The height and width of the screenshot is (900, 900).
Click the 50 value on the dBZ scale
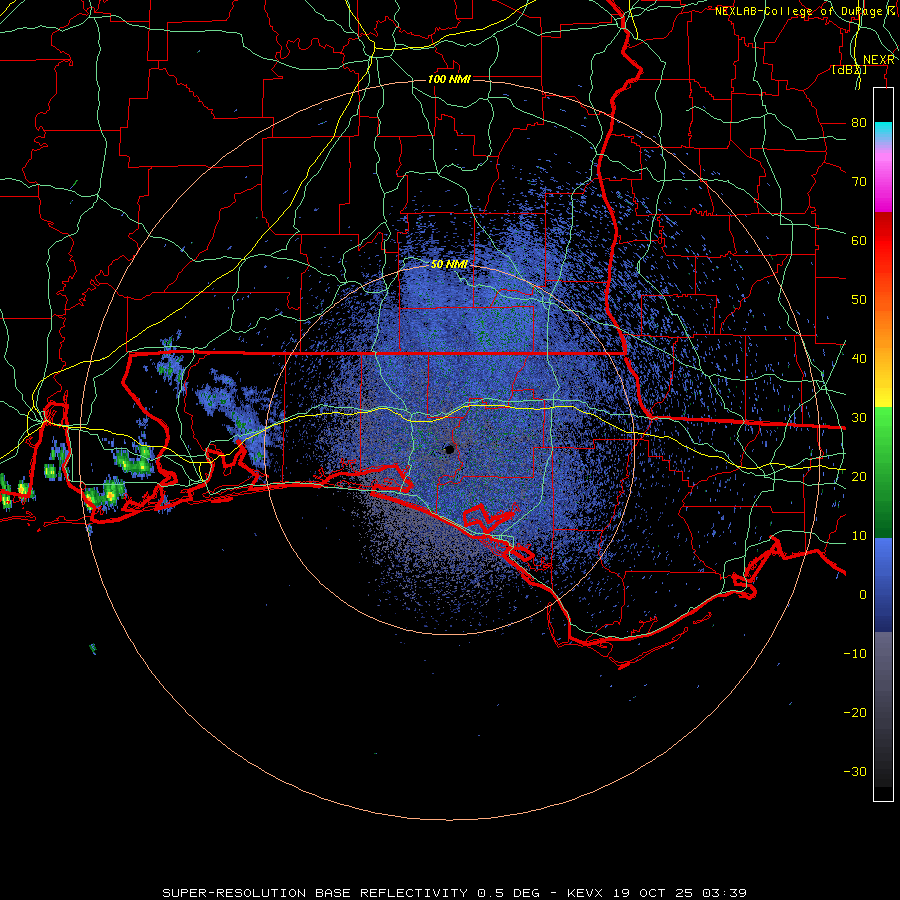(859, 300)
